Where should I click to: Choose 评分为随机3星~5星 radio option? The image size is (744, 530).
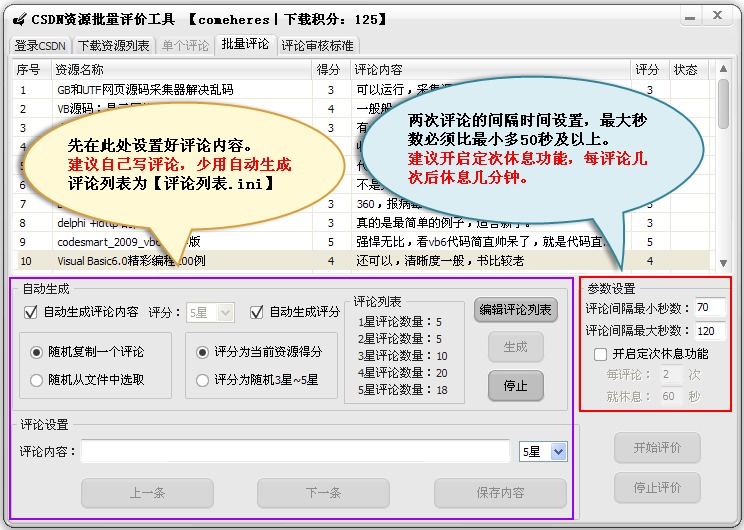[203, 380]
